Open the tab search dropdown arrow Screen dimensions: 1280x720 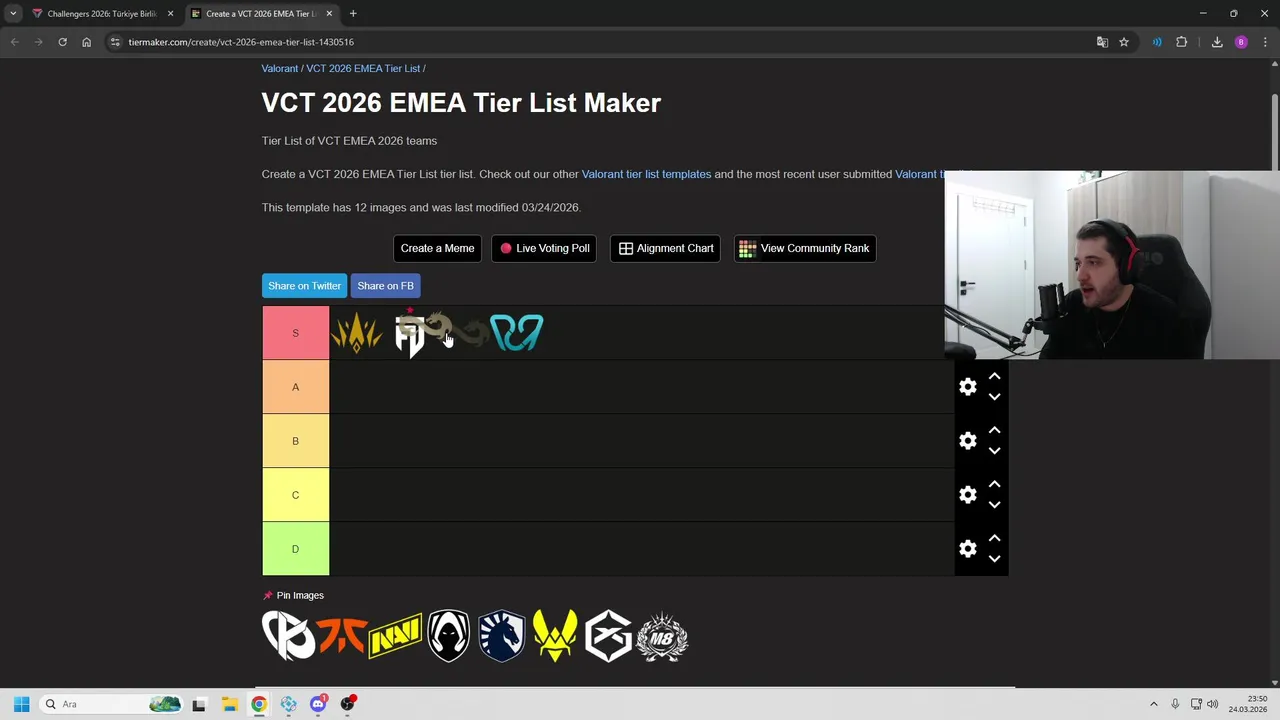[x=13, y=14]
